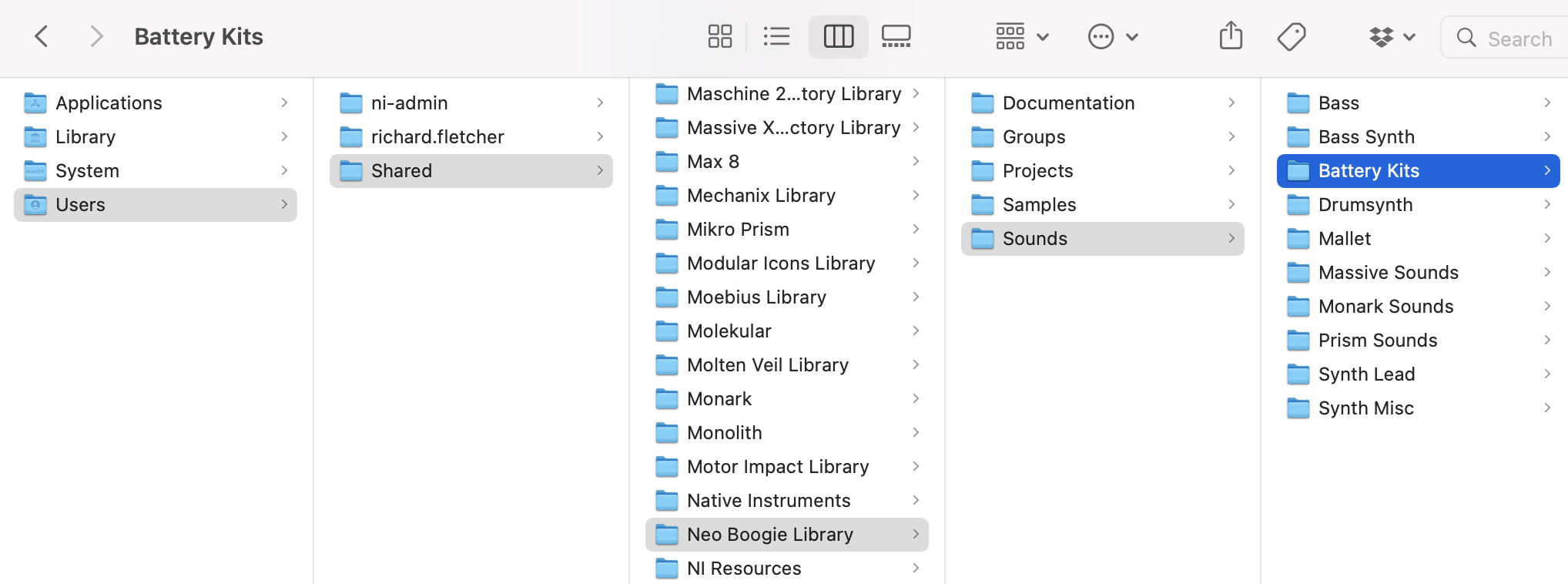Open the Samples folder
The width and height of the screenshot is (1568, 584).
click(x=1039, y=205)
